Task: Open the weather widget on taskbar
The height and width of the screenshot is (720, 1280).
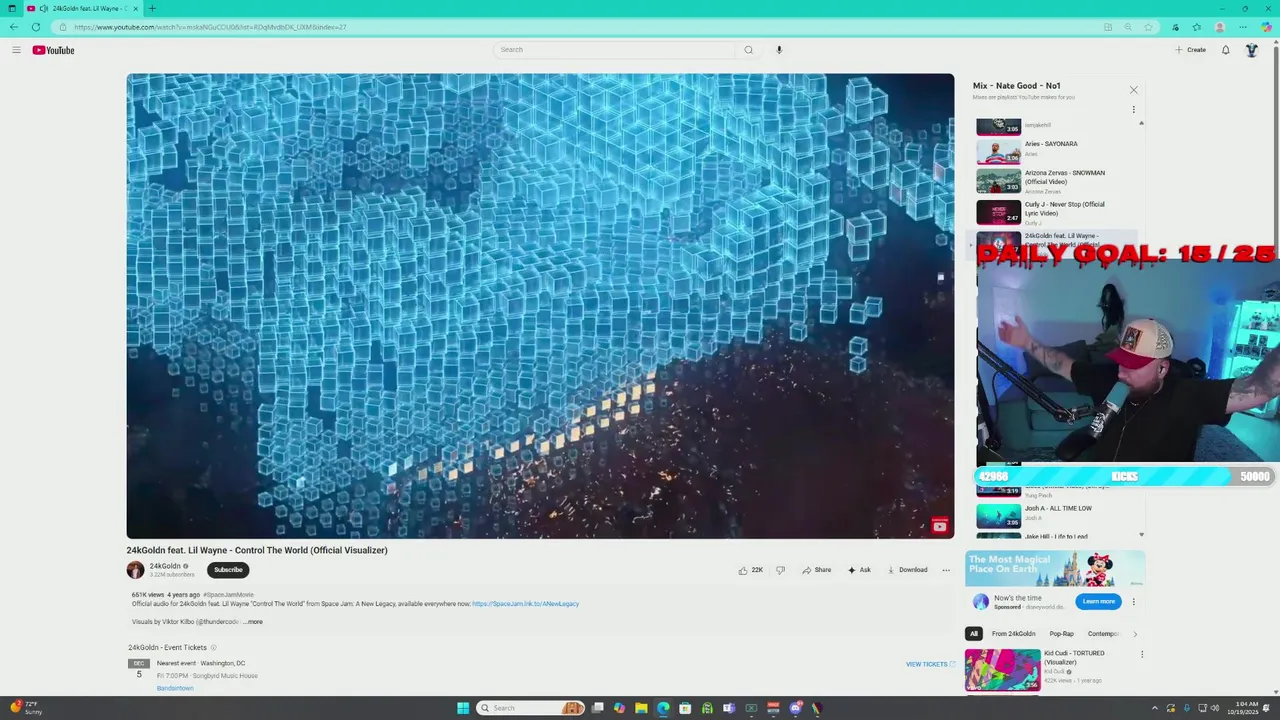Action: click(25, 708)
